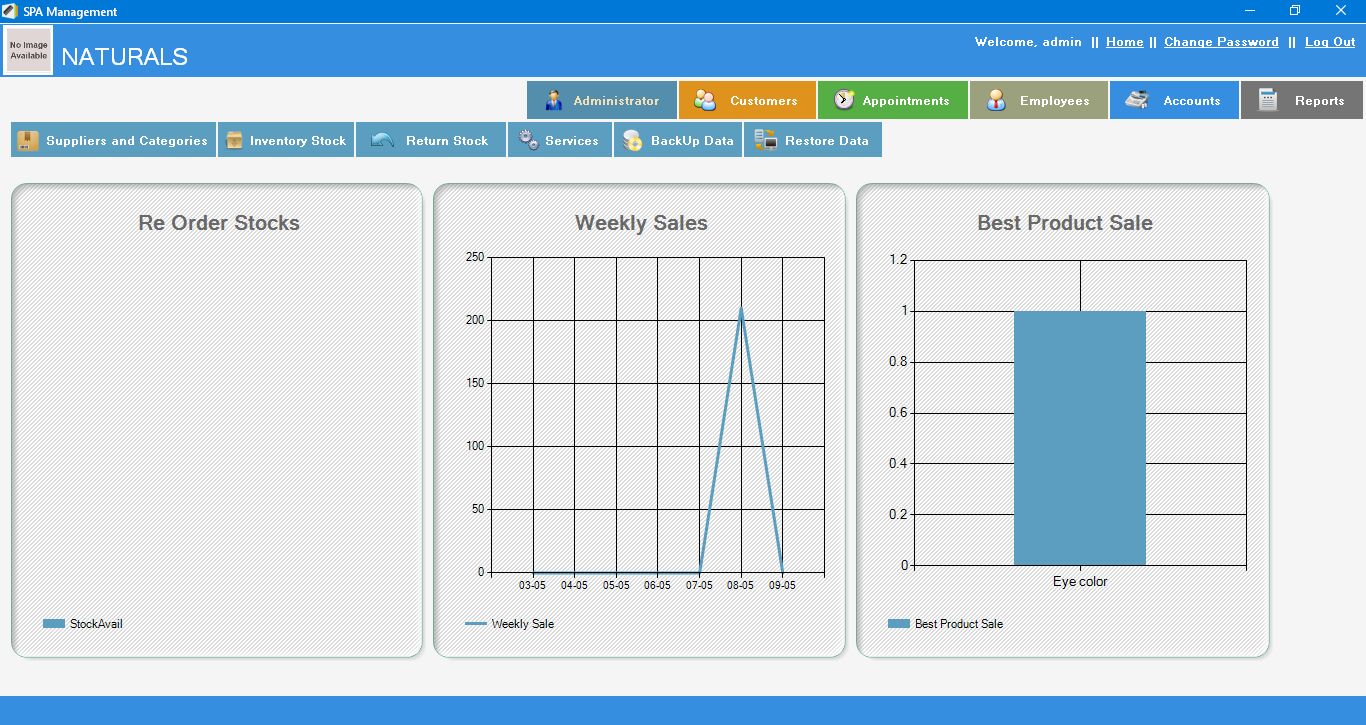
Task: Click the Inventory Stock package icon
Action: pyautogui.click(x=234, y=141)
